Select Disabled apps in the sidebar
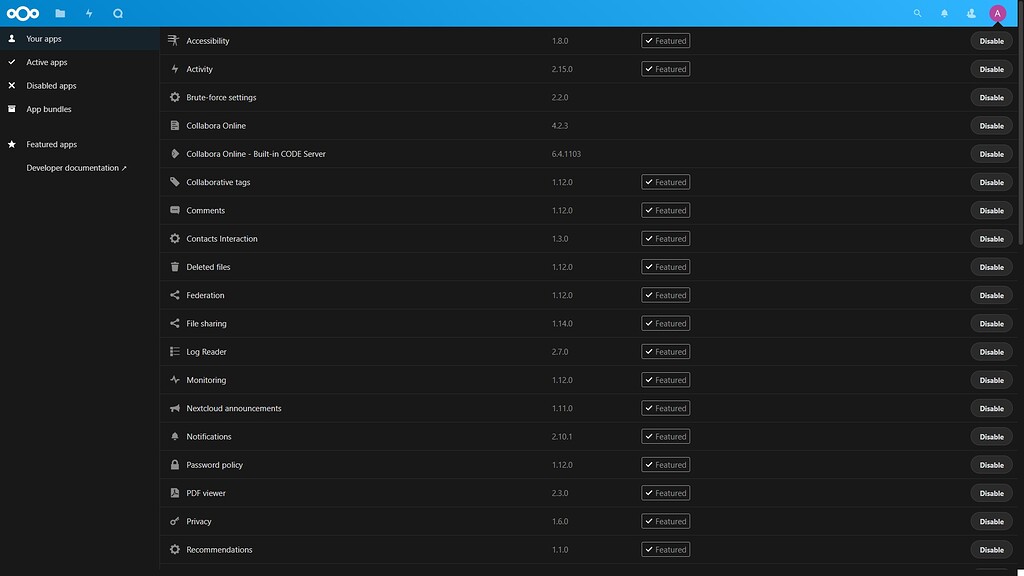 [51, 86]
